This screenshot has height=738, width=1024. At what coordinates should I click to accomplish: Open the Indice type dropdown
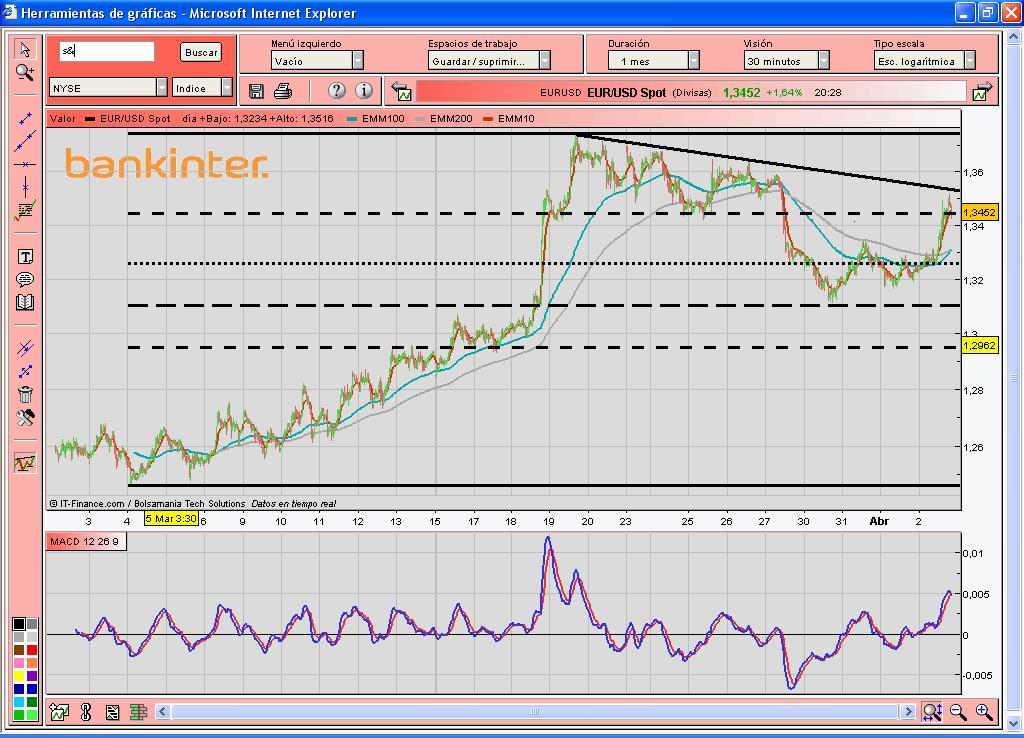coord(202,88)
